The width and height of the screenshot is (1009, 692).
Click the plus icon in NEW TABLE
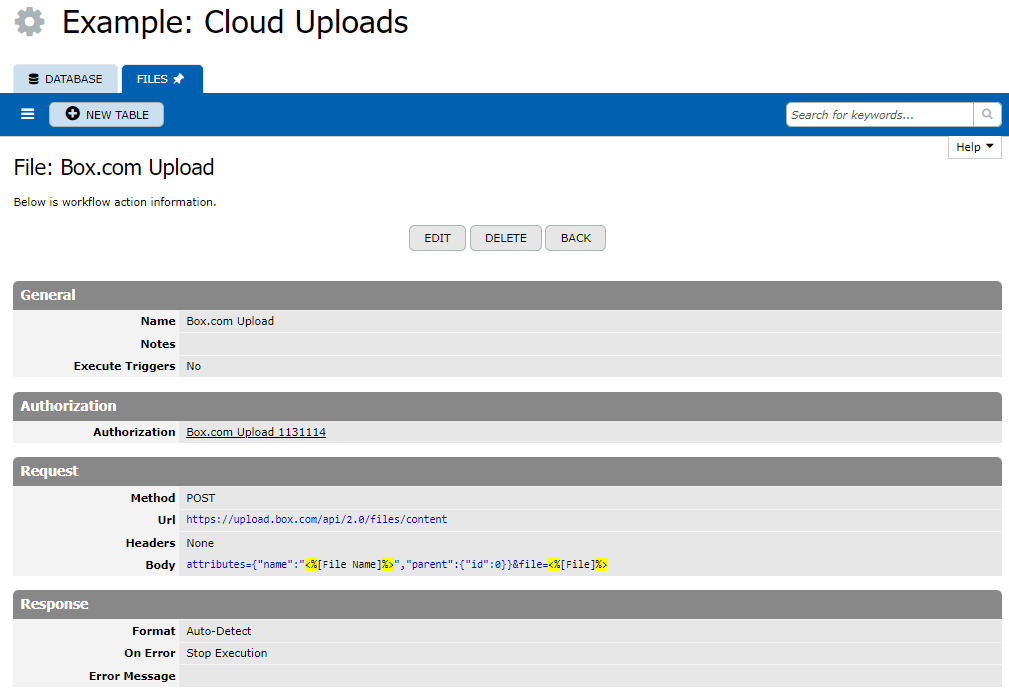point(72,115)
